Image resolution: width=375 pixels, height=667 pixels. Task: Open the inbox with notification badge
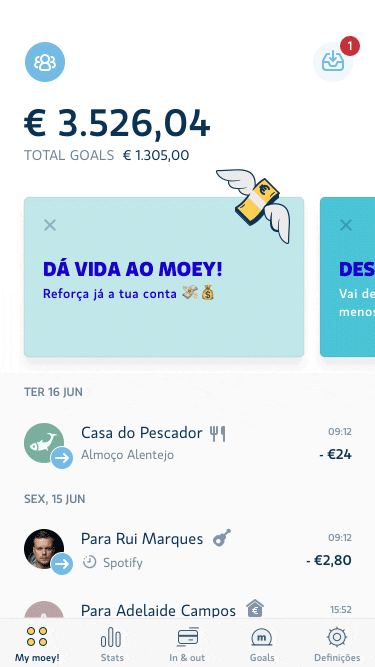click(333, 62)
